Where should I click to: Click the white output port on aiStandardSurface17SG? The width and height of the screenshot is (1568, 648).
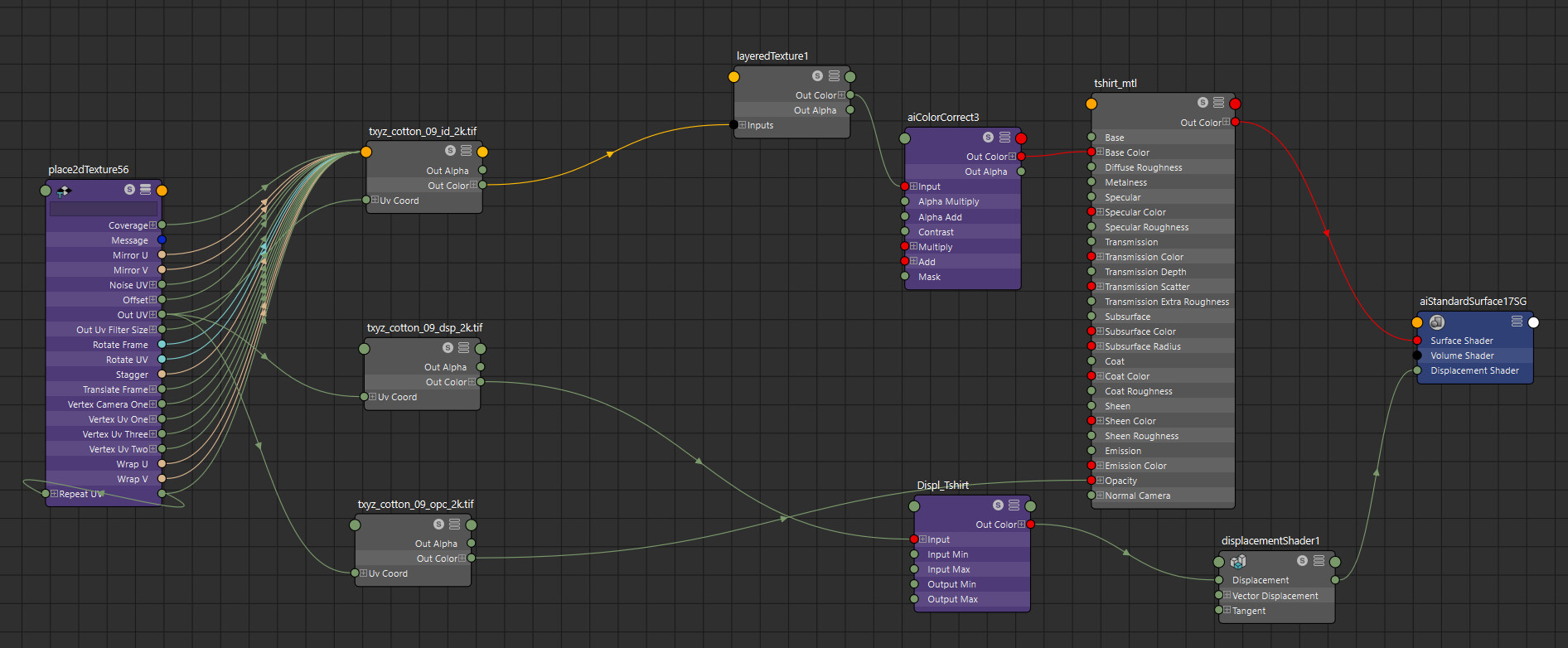pos(1533,322)
